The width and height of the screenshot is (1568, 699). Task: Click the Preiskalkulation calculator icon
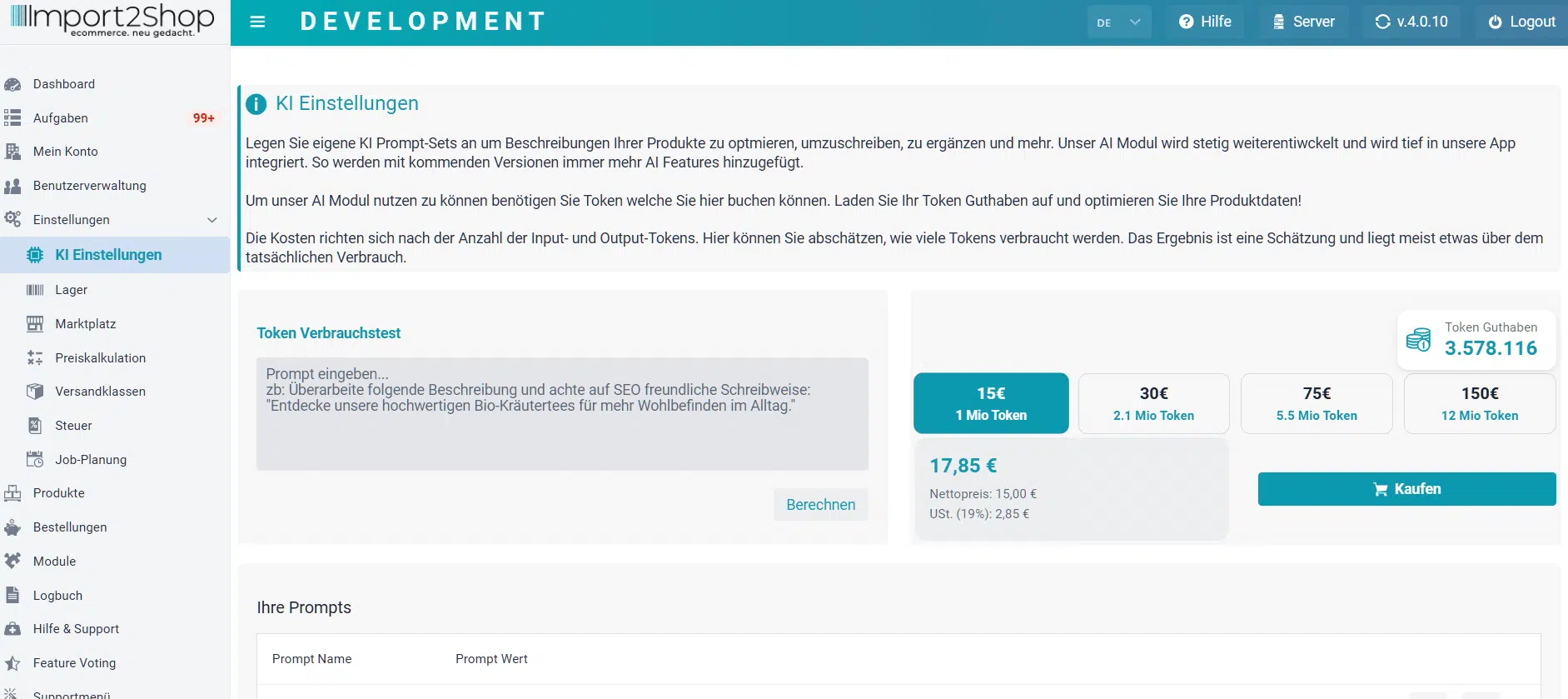tap(35, 358)
